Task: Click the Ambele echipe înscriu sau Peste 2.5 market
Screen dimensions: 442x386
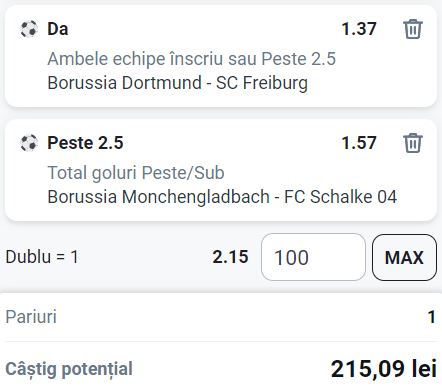Action: pos(192,59)
